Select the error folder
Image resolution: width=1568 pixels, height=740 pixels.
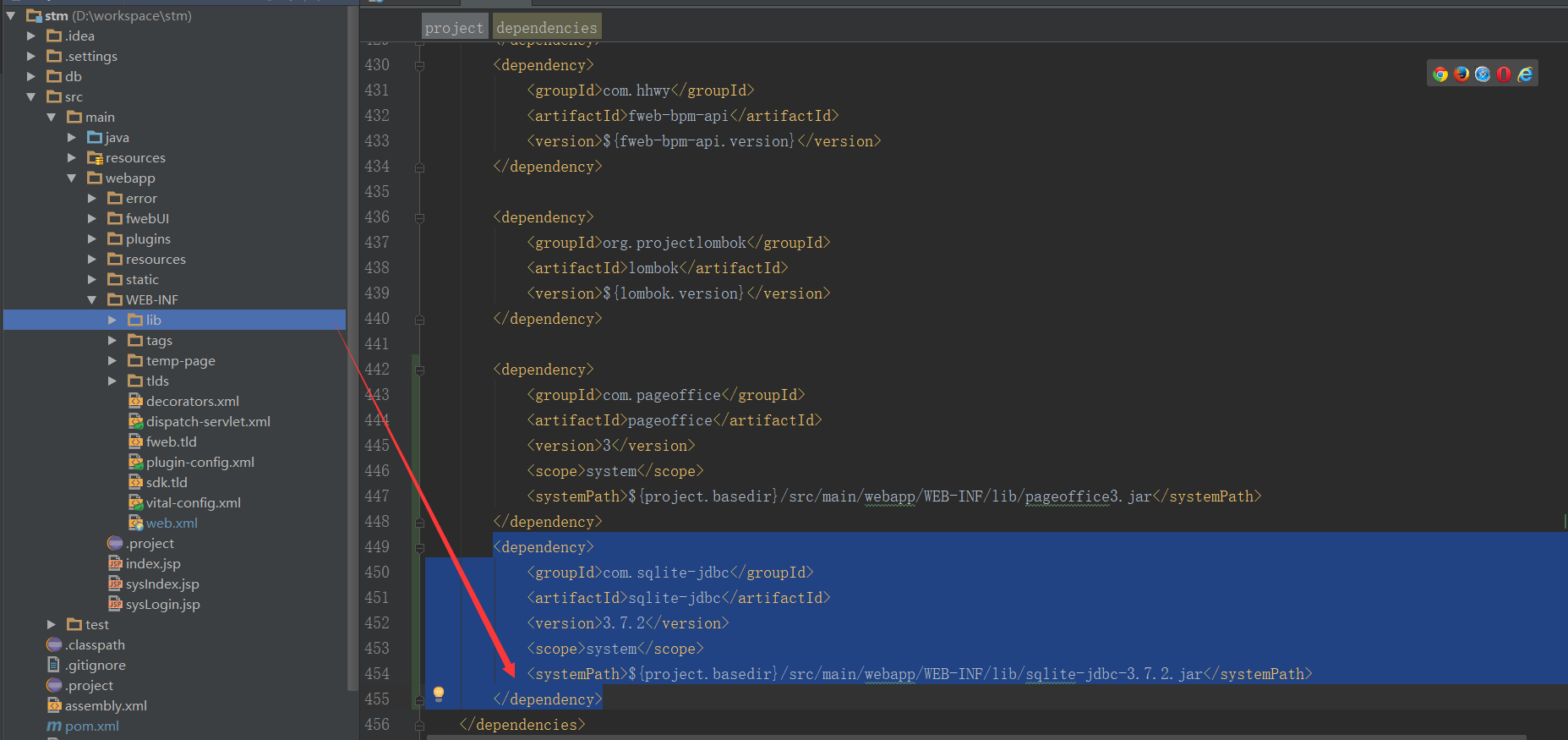(x=141, y=198)
